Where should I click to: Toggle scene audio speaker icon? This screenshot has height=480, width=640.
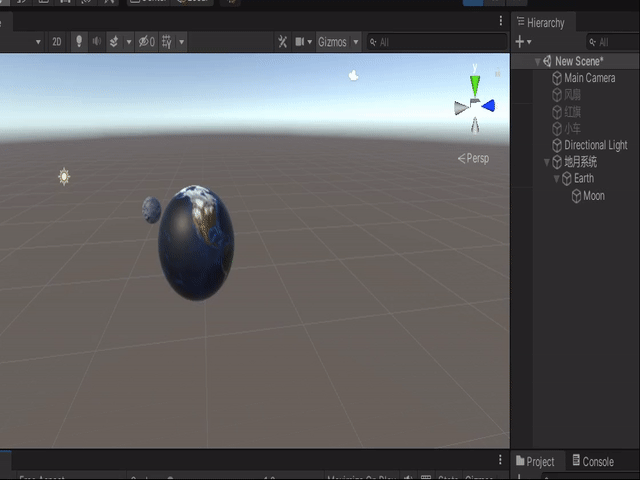[x=97, y=42]
